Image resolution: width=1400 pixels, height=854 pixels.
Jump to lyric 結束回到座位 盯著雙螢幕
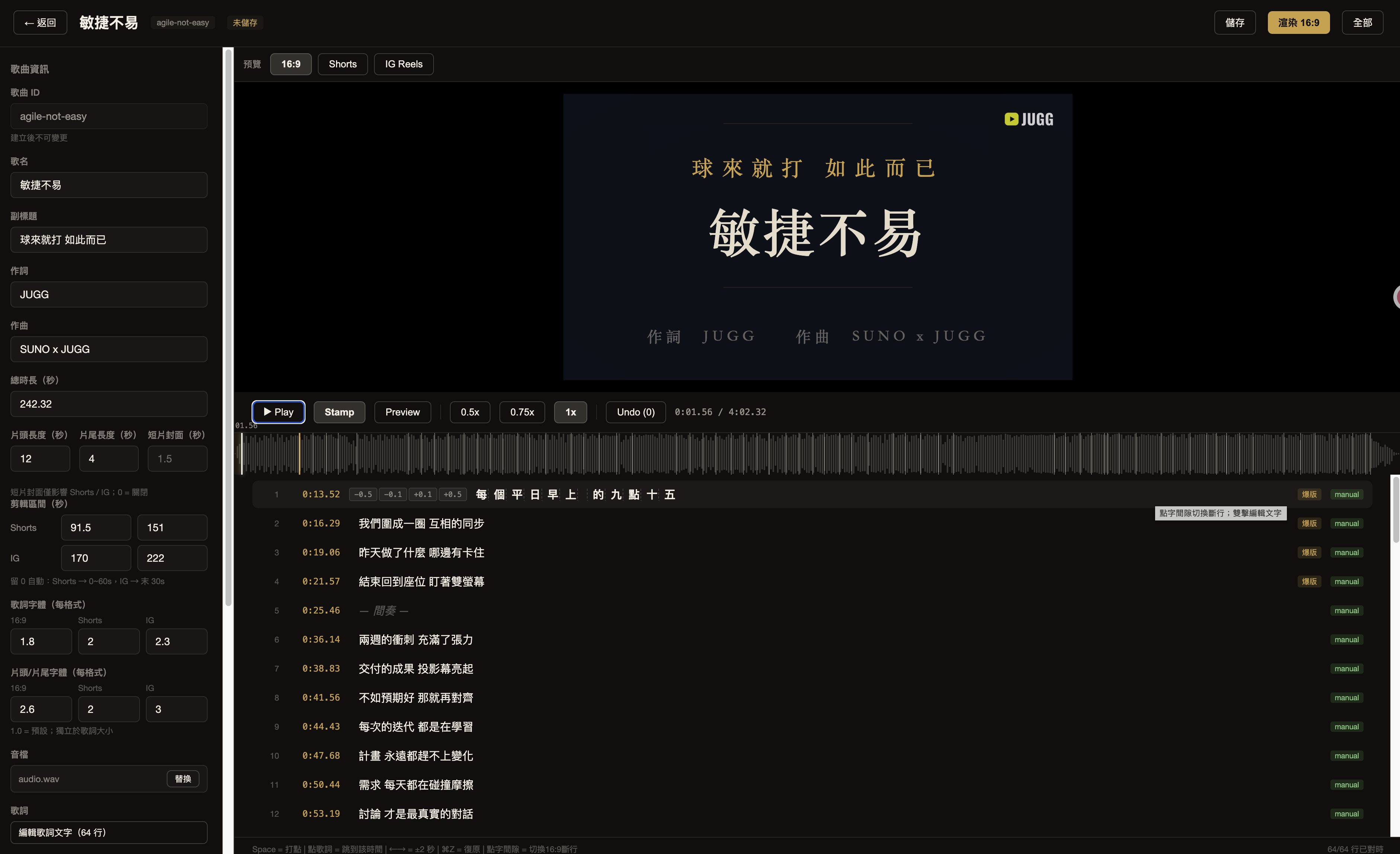pos(421,581)
